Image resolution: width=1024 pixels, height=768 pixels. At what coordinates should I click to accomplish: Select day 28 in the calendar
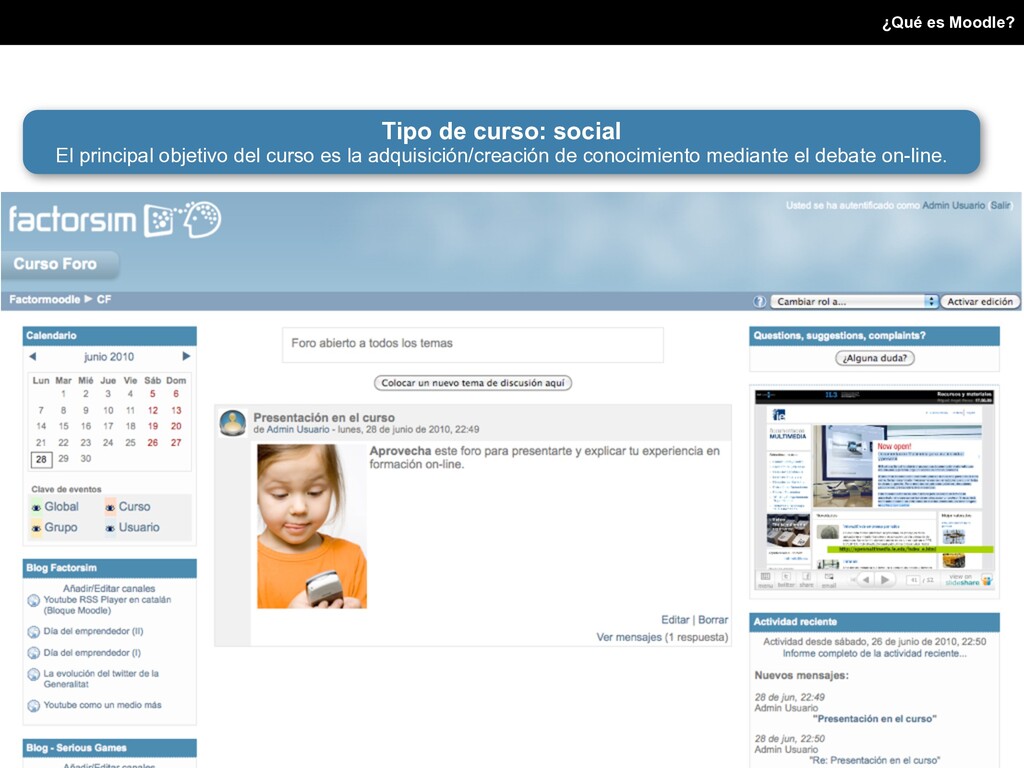(41, 459)
